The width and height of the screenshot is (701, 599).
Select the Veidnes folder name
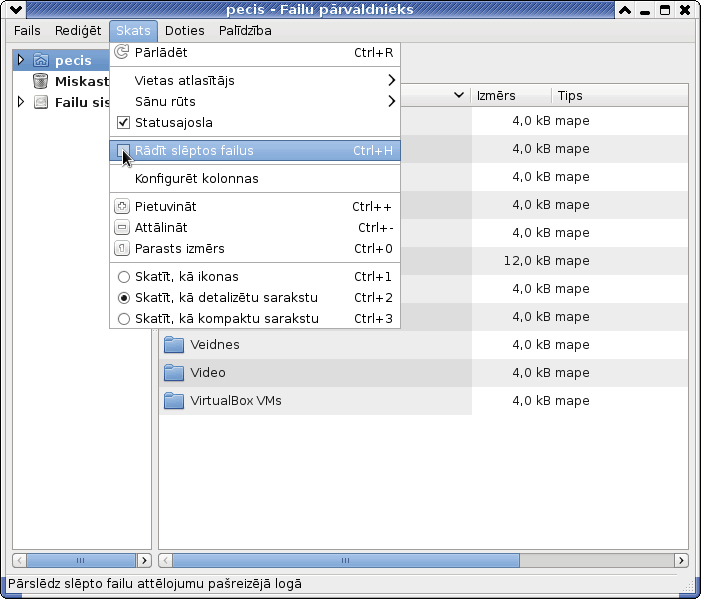(215, 345)
